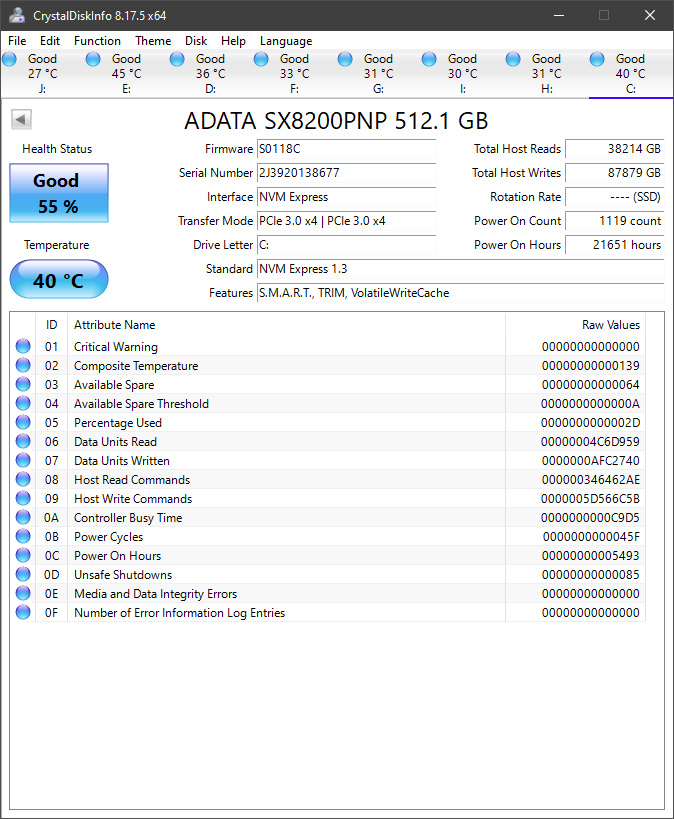The width and height of the screenshot is (674, 819).
Task: Click status orb for drive I:
Action: 429,59
